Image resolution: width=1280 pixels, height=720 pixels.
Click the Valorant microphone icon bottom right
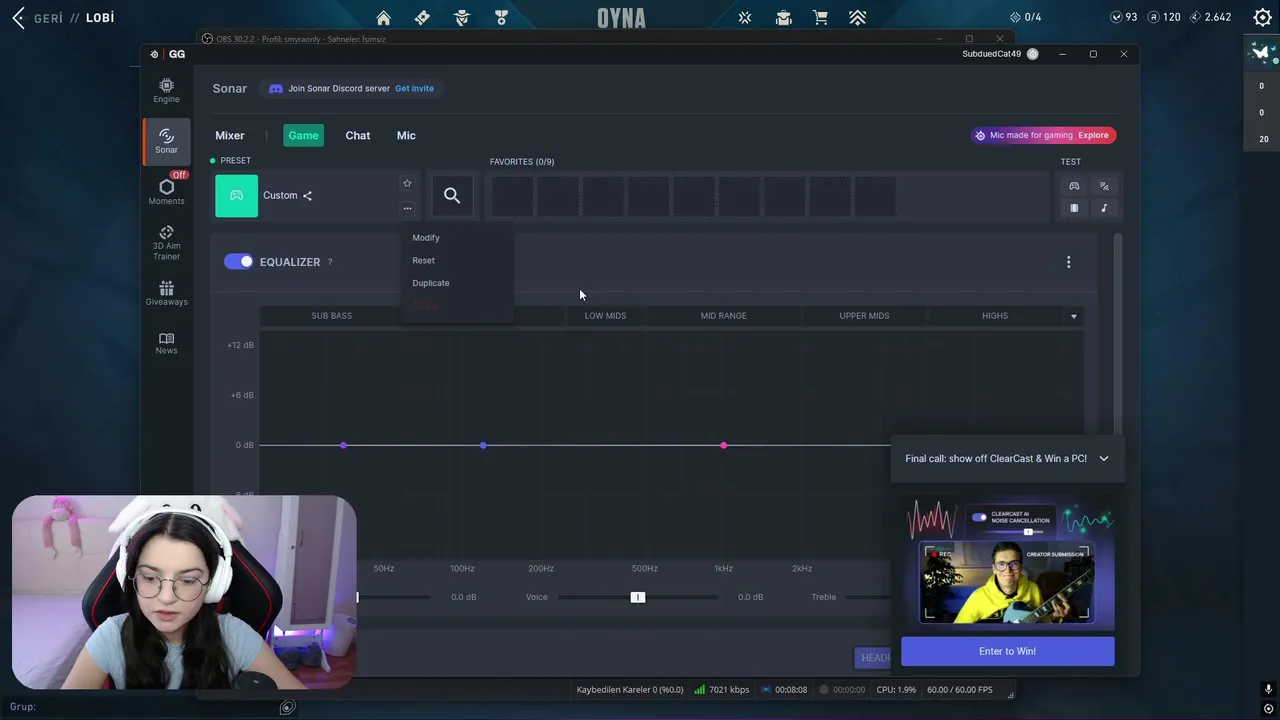click(1268, 690)
